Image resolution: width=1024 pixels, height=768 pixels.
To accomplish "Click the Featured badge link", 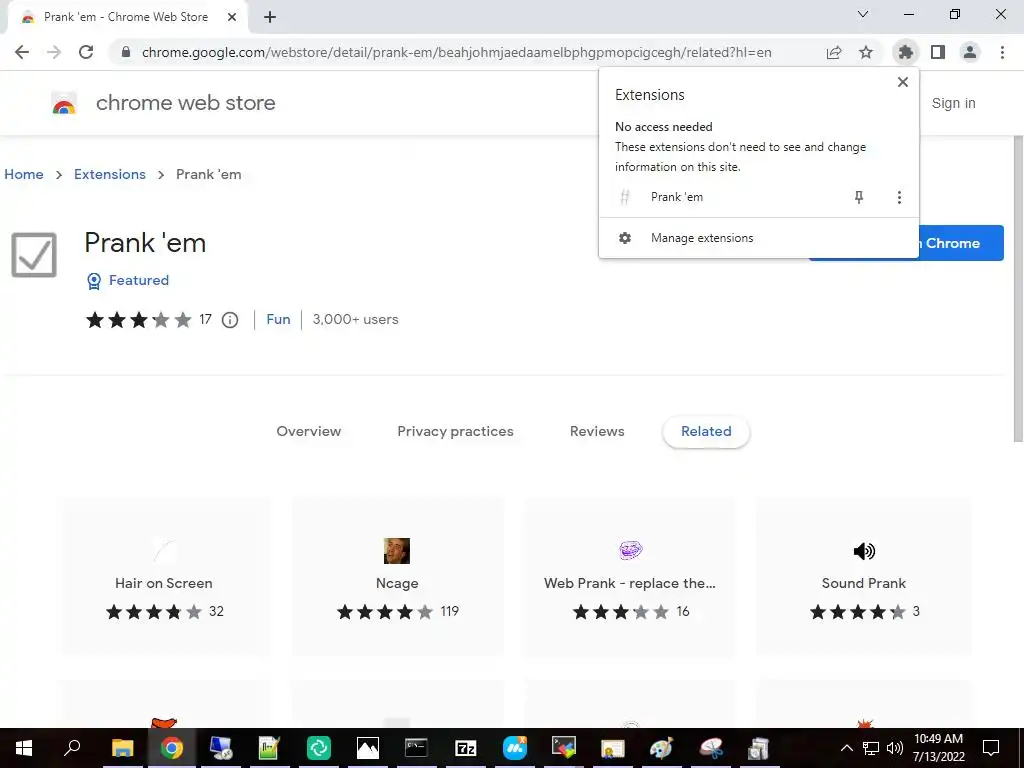I will [128, 280].
